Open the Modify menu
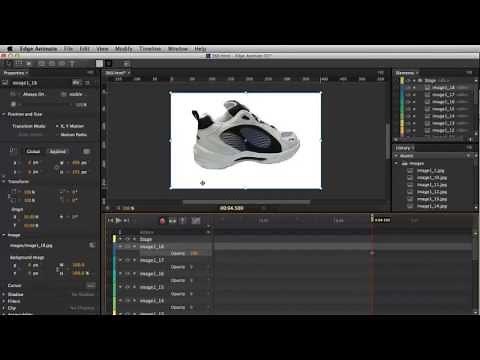The width and height of the screenshot is (480, 360). (123, 49)
